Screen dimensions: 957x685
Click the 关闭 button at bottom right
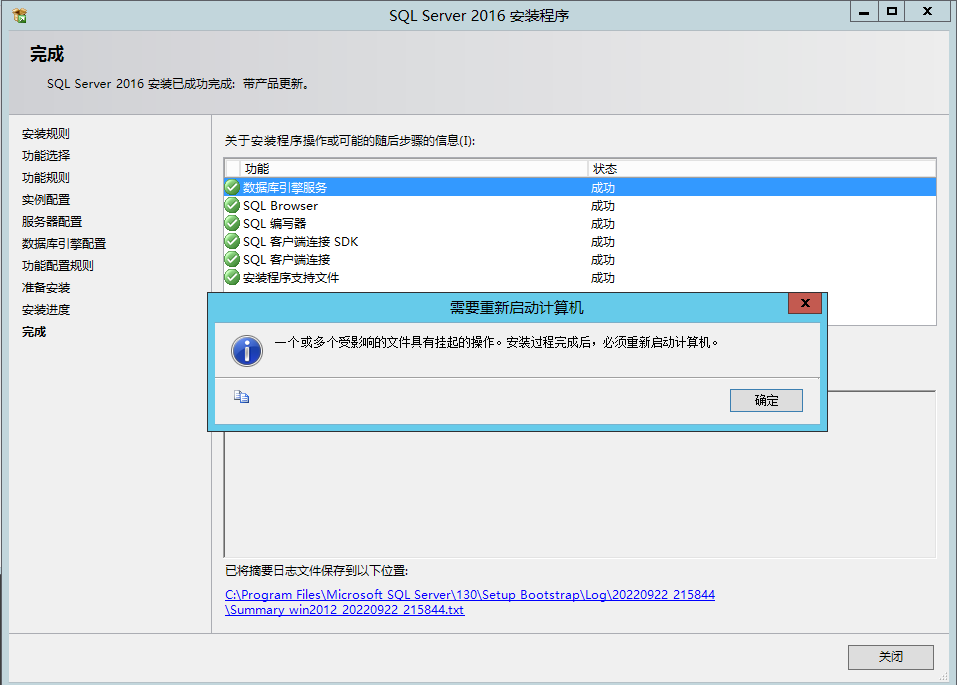click(890, 657)
